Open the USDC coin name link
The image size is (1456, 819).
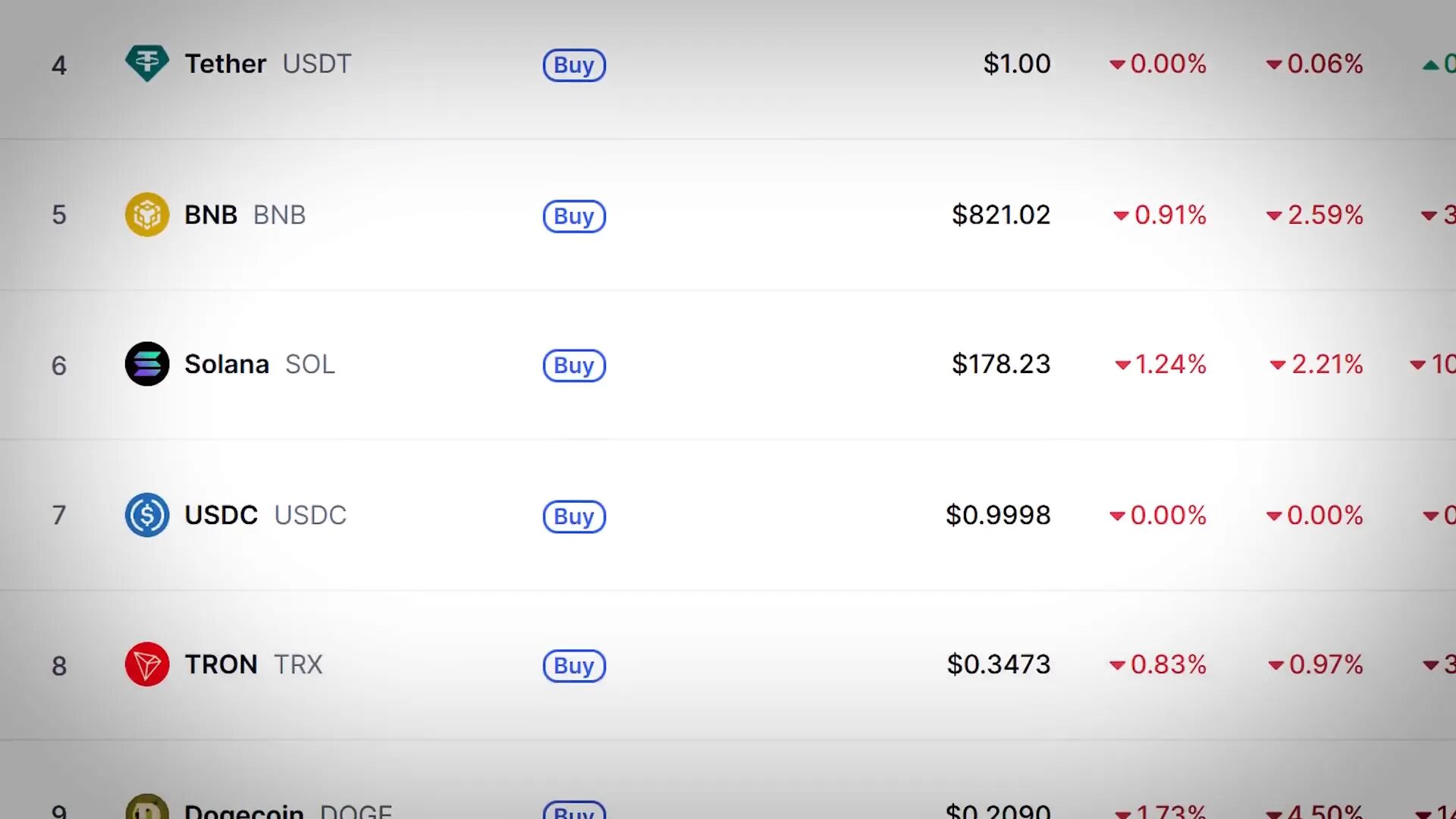point(265,515)
